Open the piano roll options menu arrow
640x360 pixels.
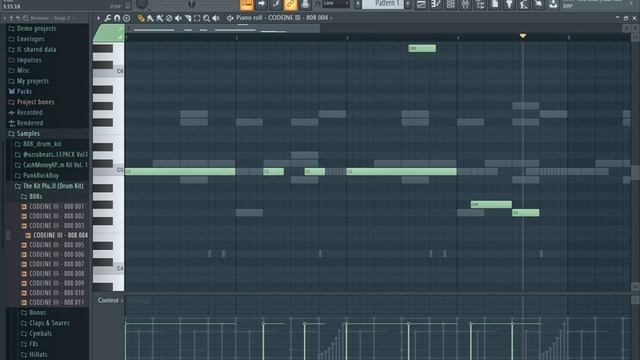pyautogui.click(x=98, y=18)
